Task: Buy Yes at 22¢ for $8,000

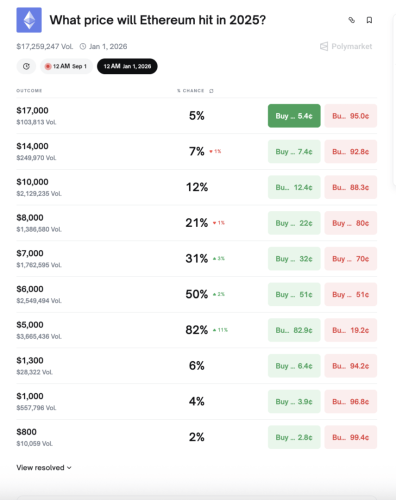Action: click(x=294, y=223)
